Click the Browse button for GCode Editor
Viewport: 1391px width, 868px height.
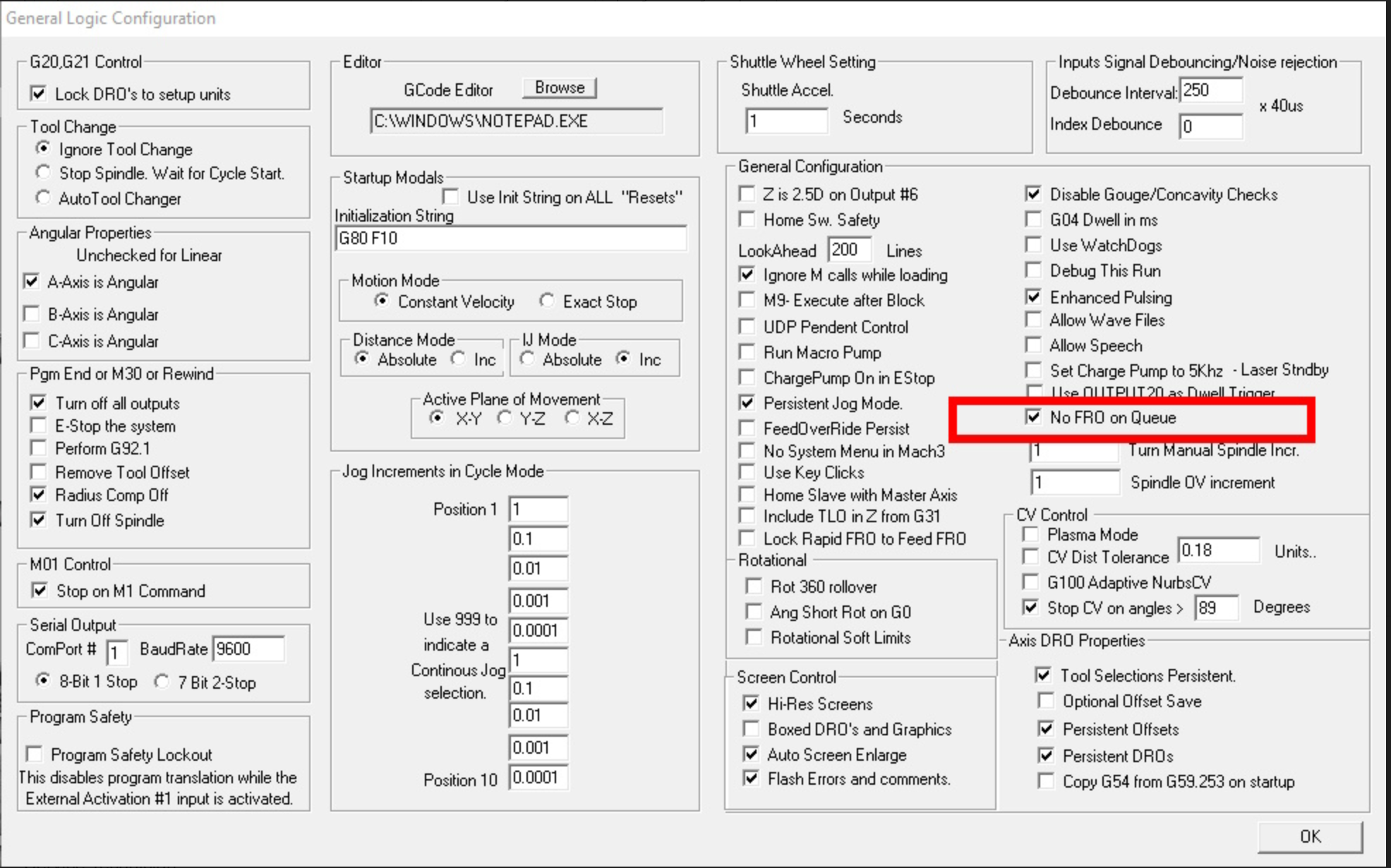[559, 88]
